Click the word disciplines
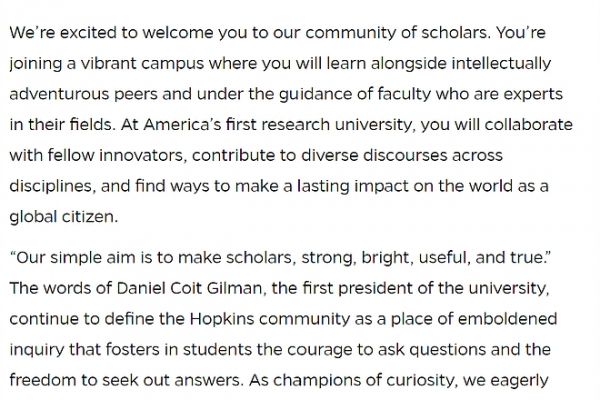 [51, 186]
